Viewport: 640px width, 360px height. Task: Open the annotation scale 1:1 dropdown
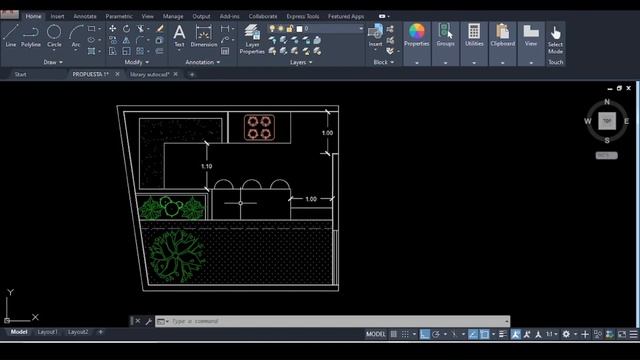coord(552,334)
